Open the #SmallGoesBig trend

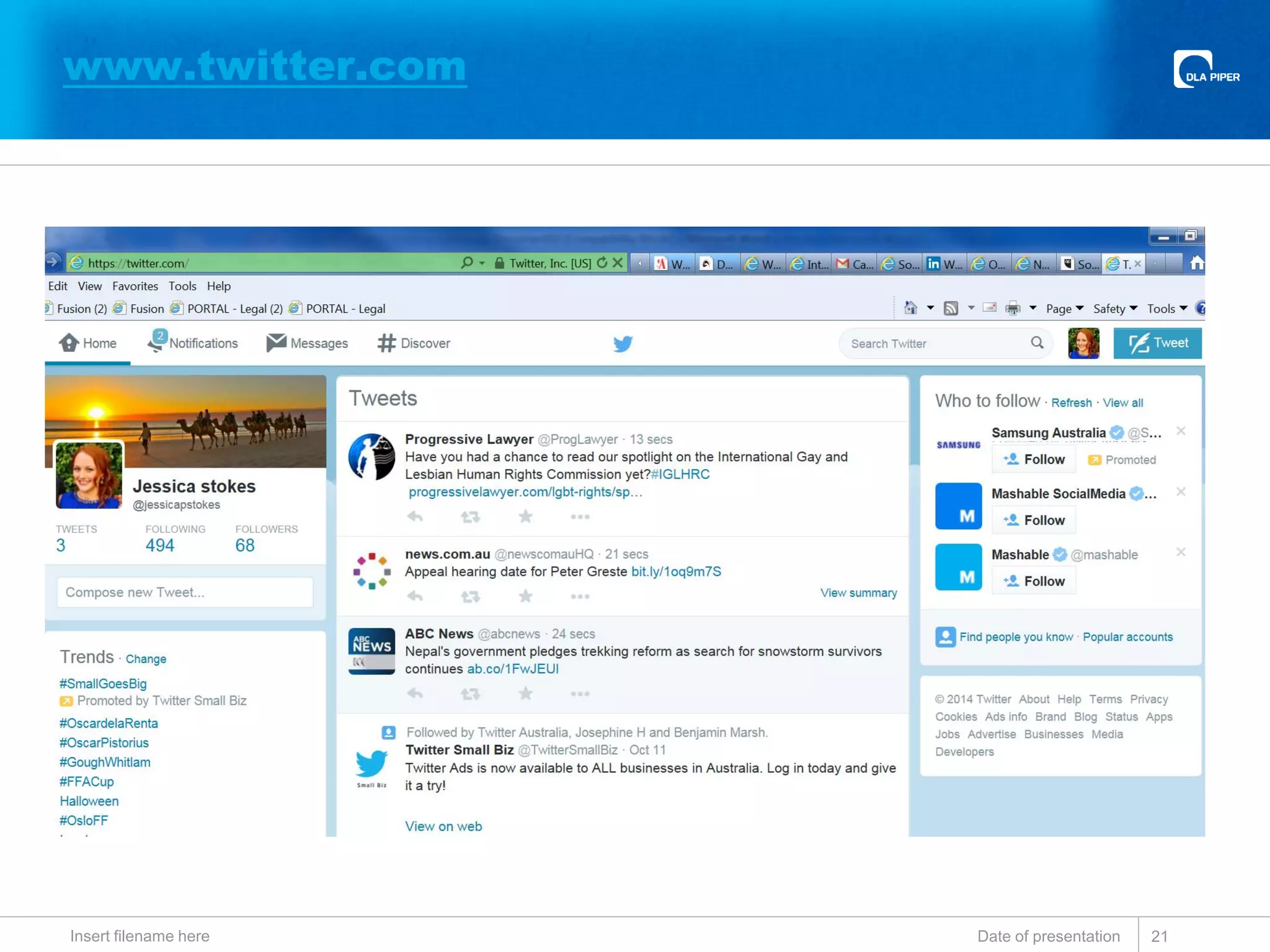tap(103, 684)
